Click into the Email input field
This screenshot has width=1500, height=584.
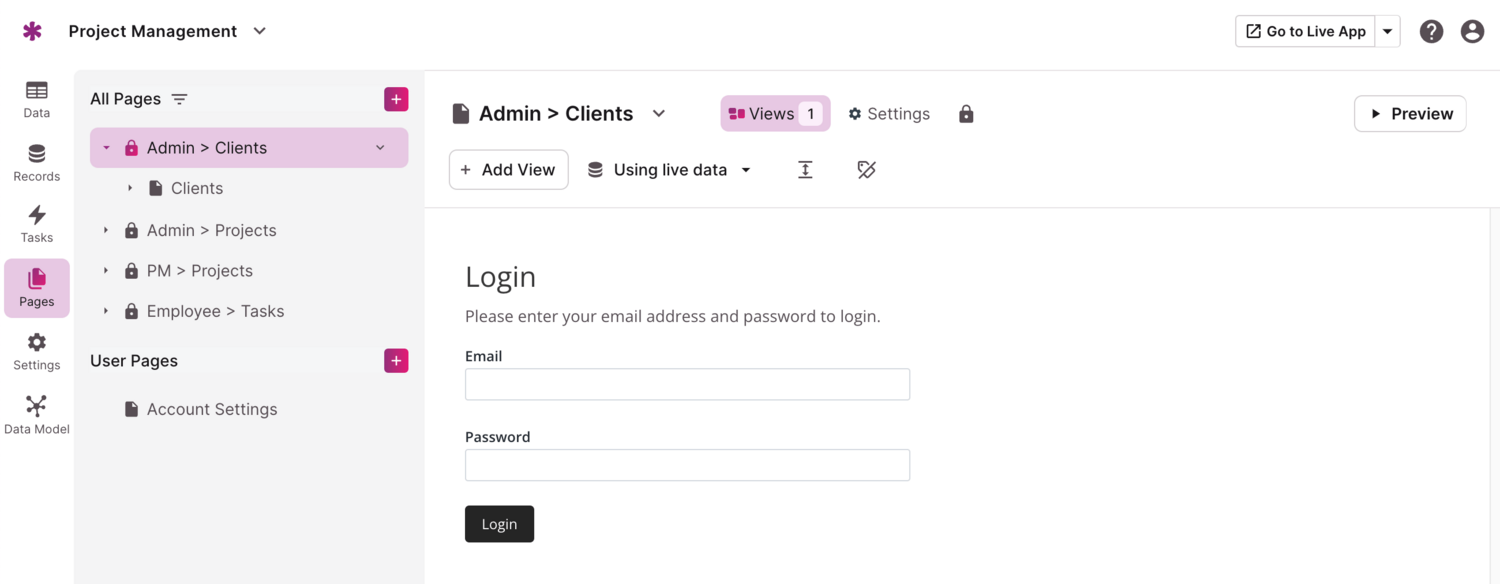(x=687, y=385)
